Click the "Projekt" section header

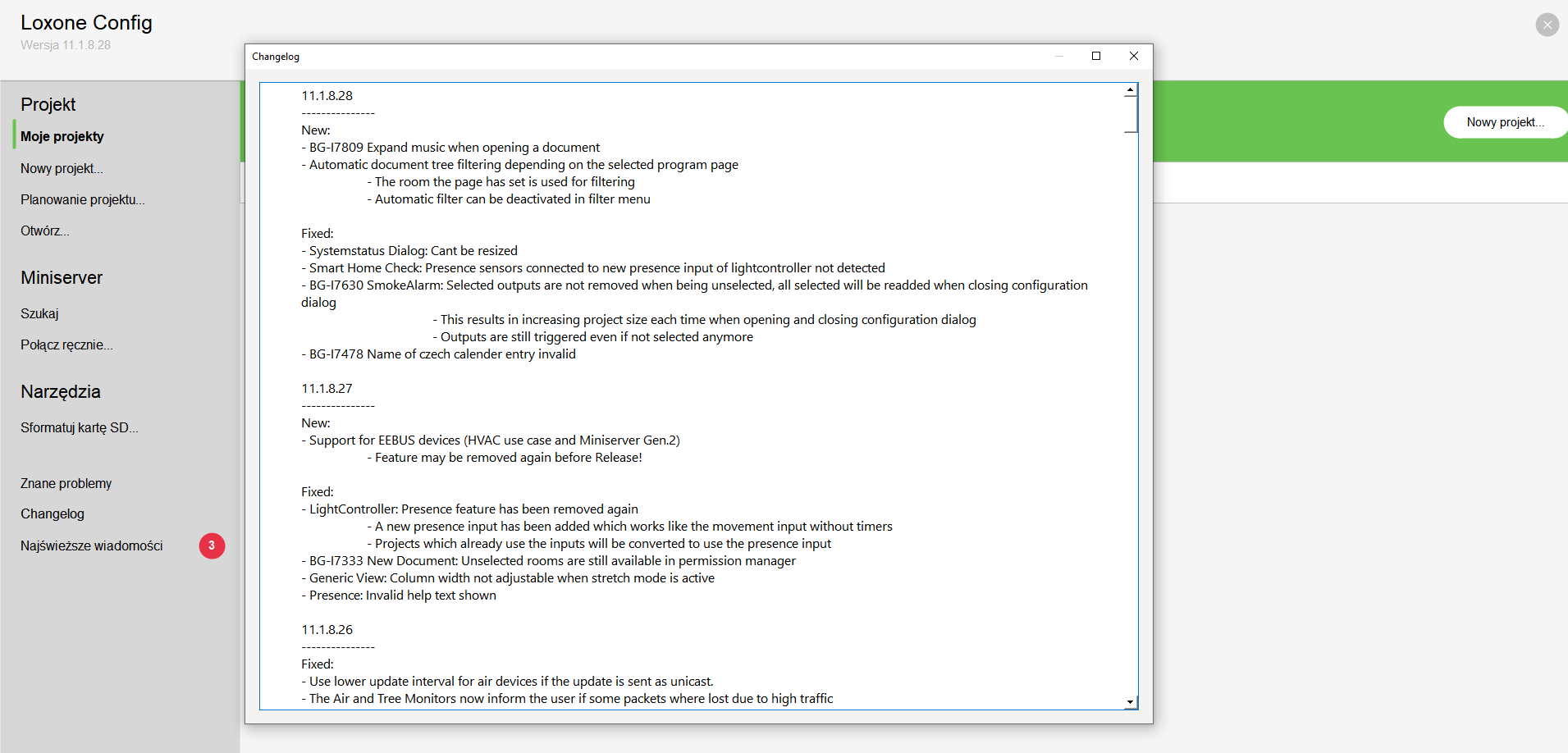(48, 104)
